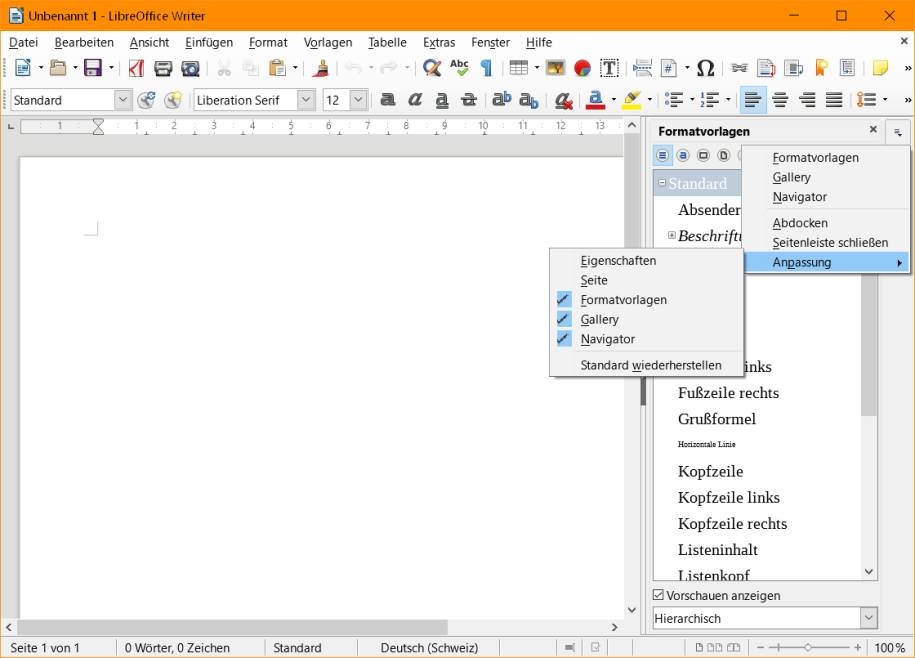Insert a table from the toolbar
The image size is (915, 658).
tap(517, 68)
